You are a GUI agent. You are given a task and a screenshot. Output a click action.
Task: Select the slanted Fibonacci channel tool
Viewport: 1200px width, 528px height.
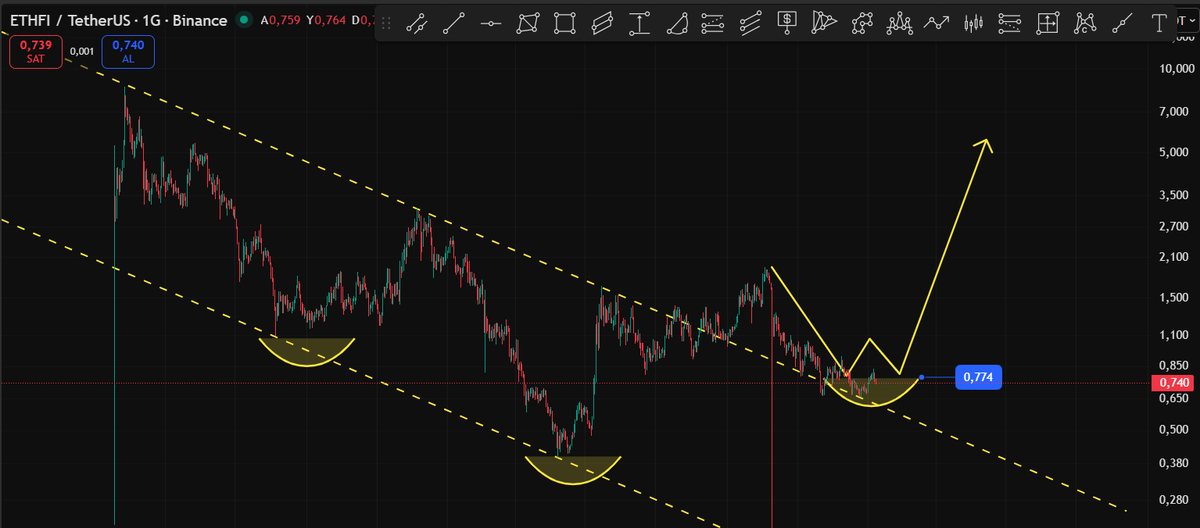coord(750,23)
